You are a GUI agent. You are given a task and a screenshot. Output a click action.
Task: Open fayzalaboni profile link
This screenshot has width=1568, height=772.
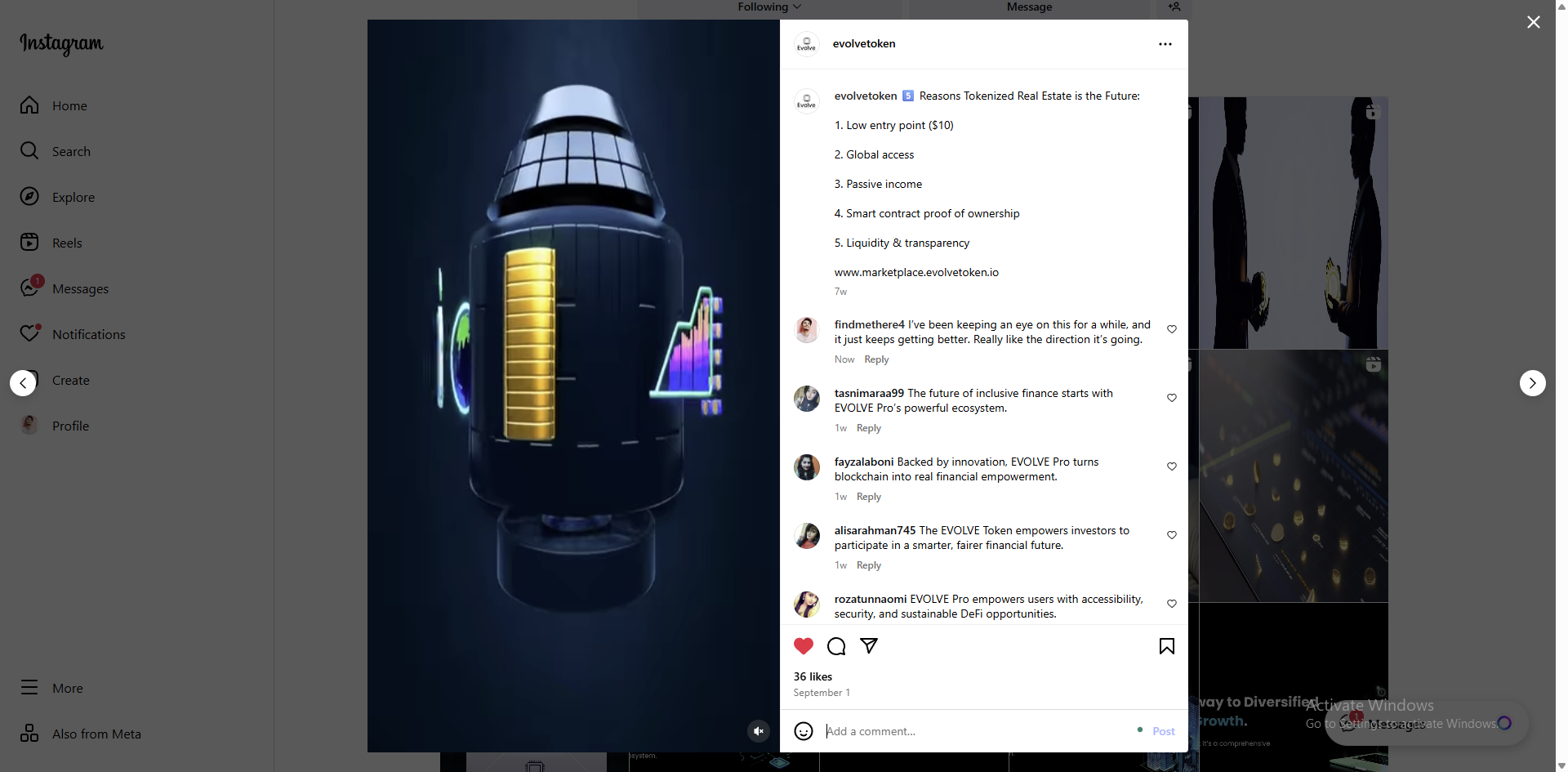(864, 462)
